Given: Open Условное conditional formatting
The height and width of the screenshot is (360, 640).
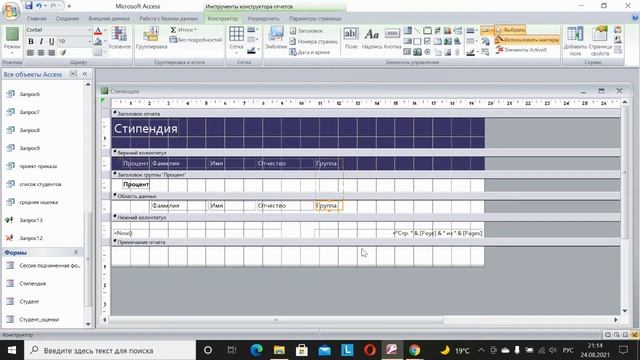Looking at the screenshot, I should (119, 38).
